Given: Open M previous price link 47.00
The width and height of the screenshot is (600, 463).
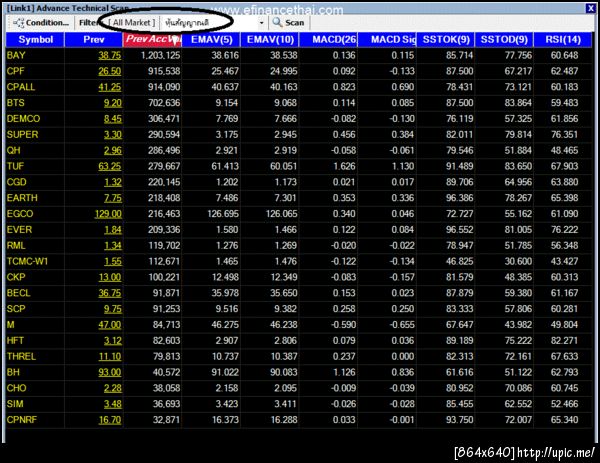Looking at the screenshot, I should tap(110, 325).
